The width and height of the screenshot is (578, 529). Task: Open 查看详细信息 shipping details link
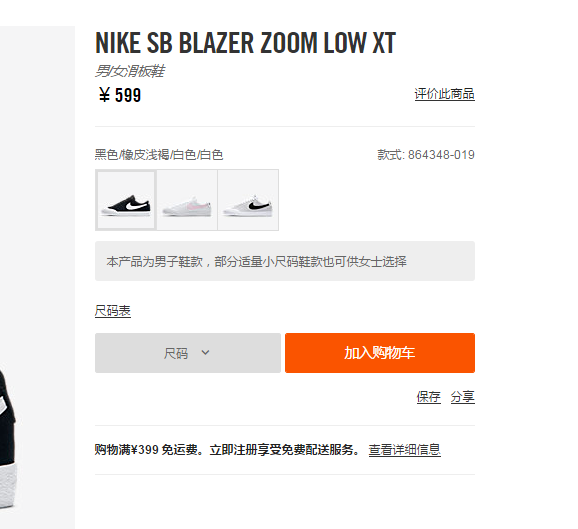pos(404,450)
